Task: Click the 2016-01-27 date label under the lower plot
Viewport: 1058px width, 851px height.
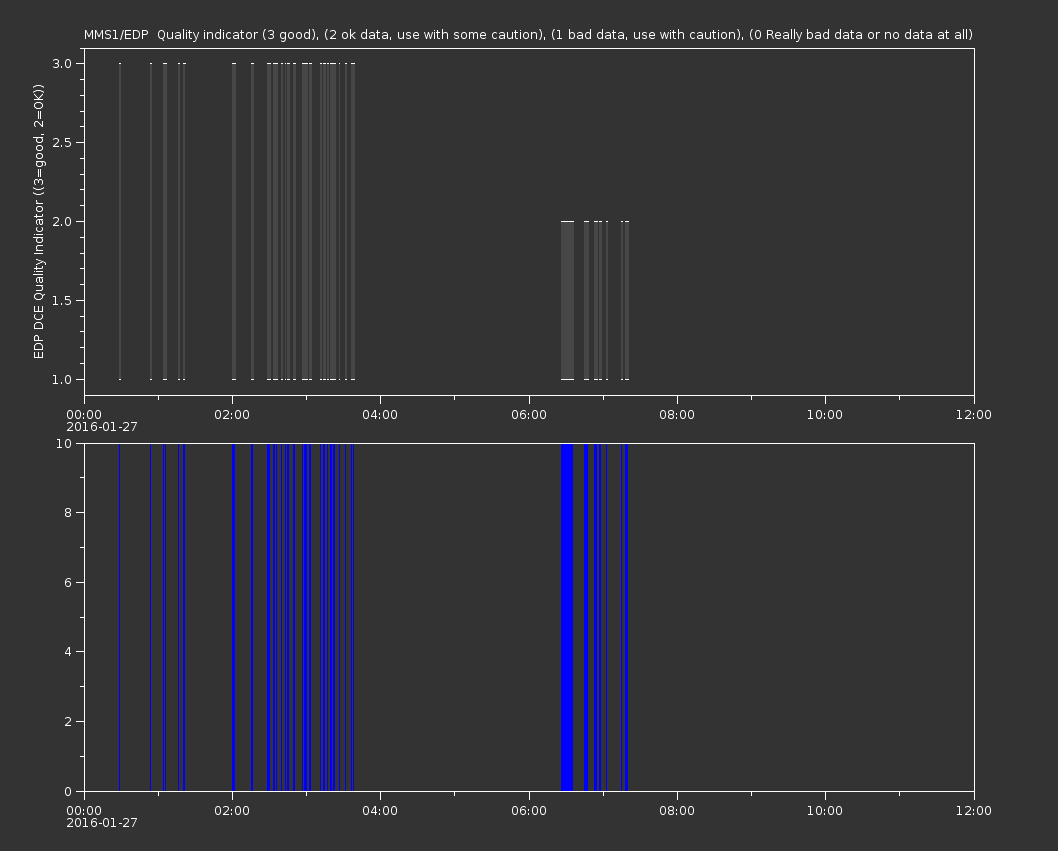Action: click(x=102, y=823)
